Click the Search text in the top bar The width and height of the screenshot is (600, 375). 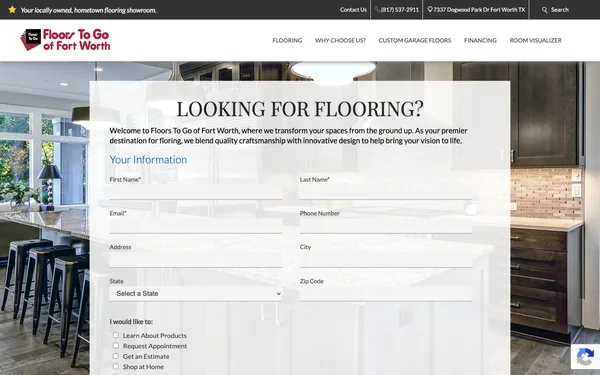point(560,10)
